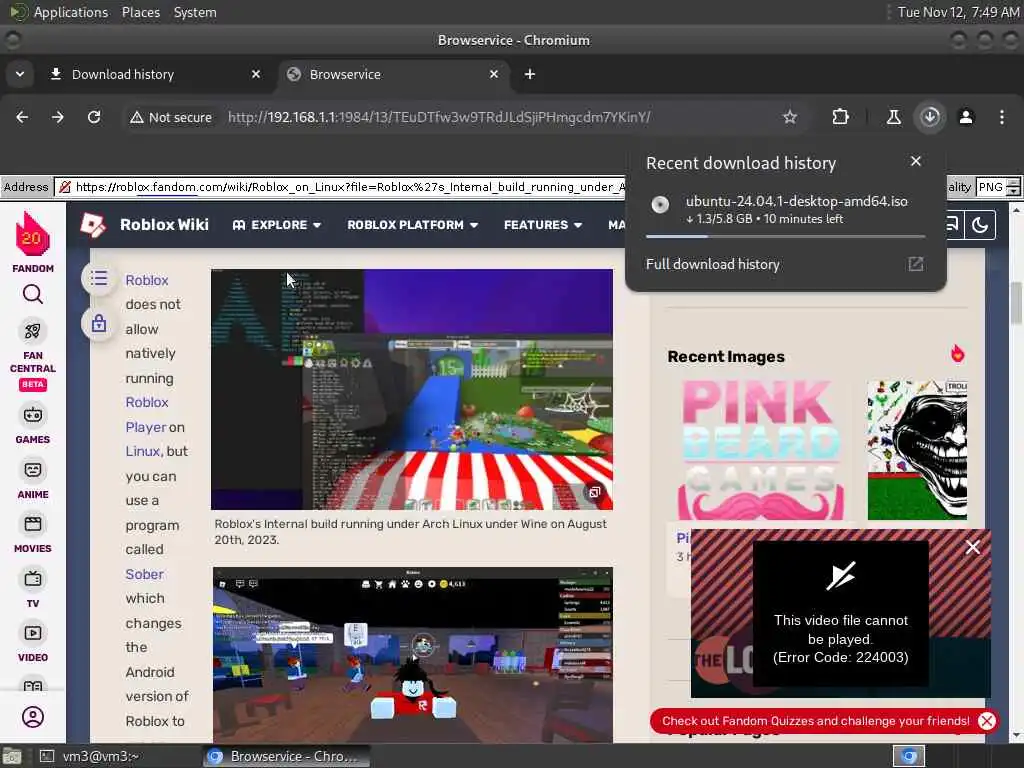Click the Roblox Wiki logo icon
This screenshot has height=768, width=1024.
(x=93, y=225)
